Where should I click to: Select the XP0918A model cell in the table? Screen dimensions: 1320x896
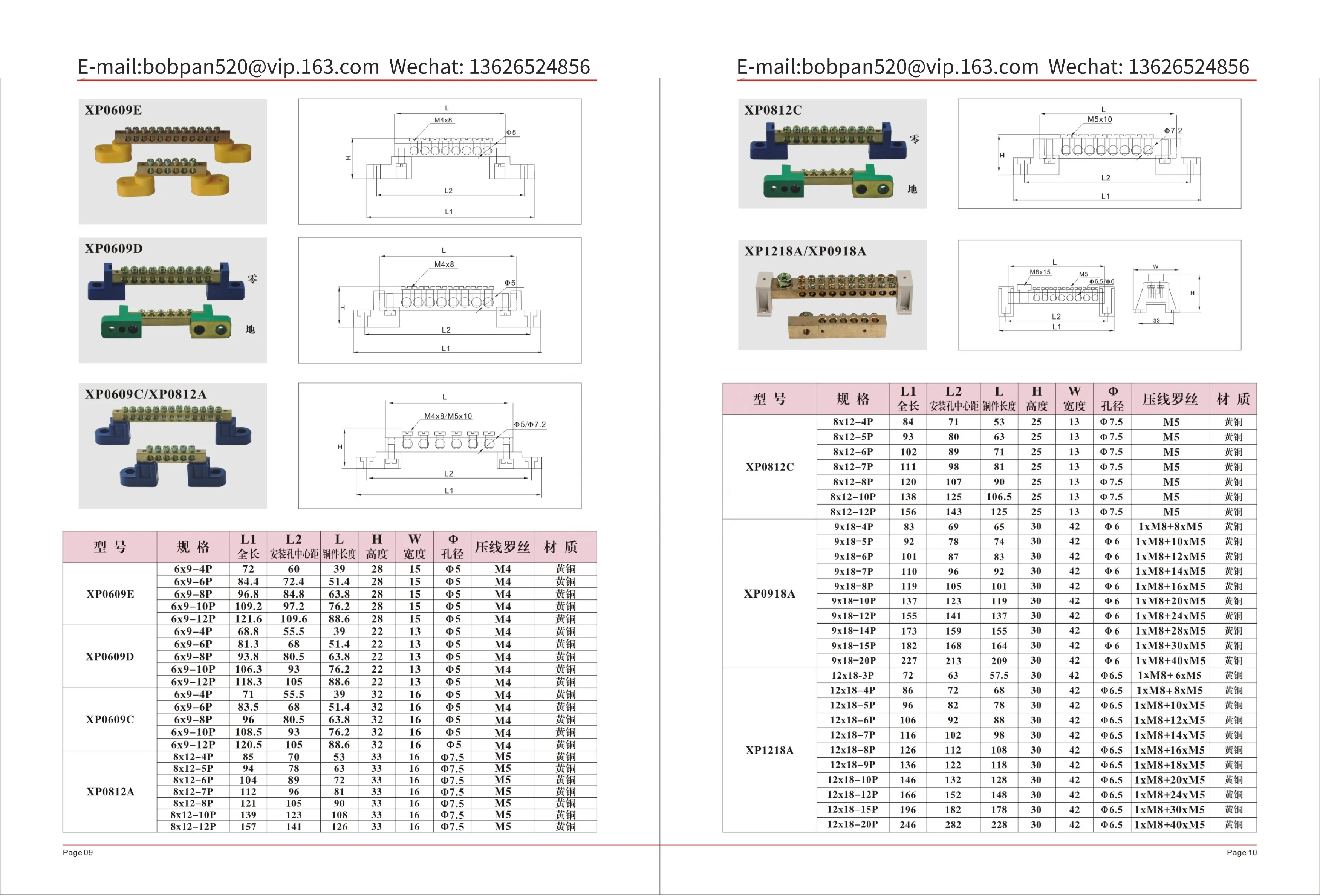coord(769,593)
